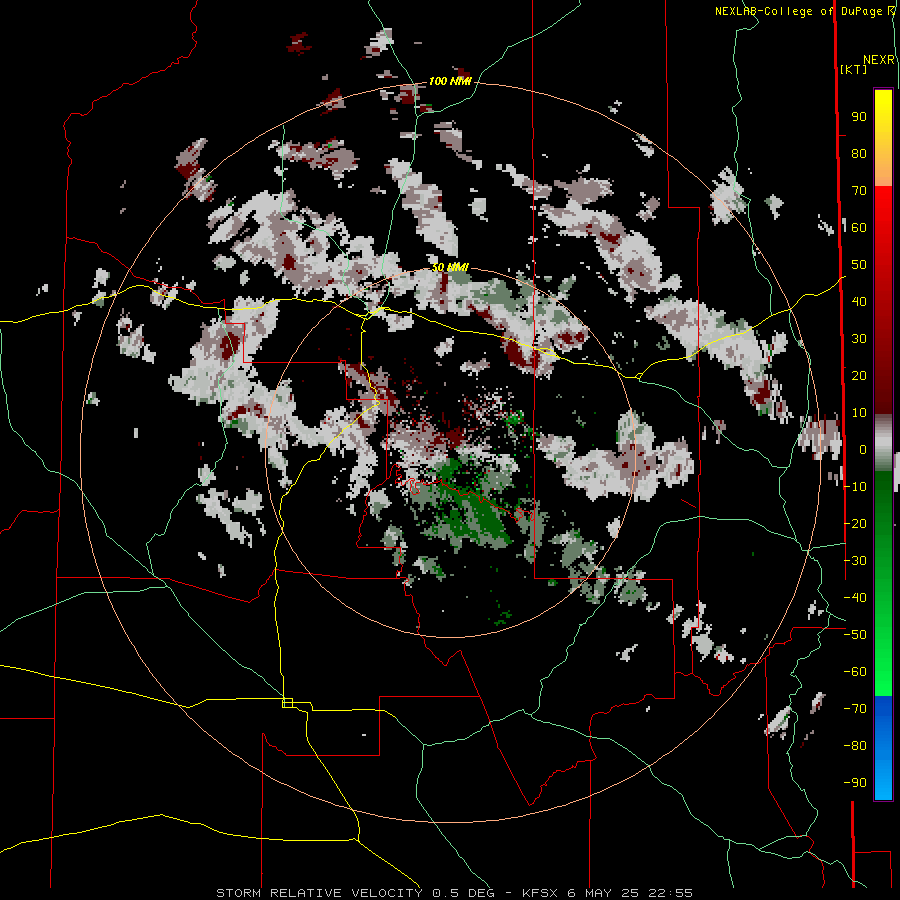This screenshot has width=900, height=900.
Task: Click the NEXR label at top right
Action: [x=879, y=60]
